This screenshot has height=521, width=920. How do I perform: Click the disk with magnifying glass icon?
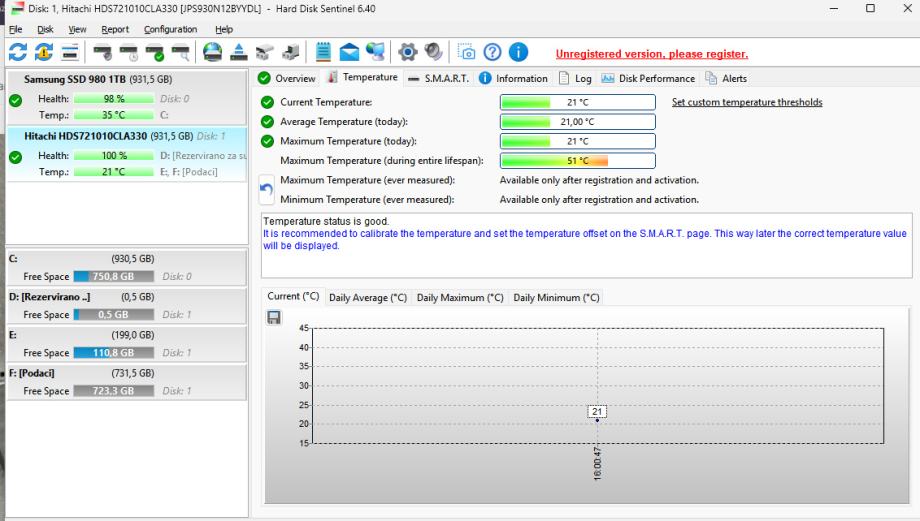click(x=180, y=52)
